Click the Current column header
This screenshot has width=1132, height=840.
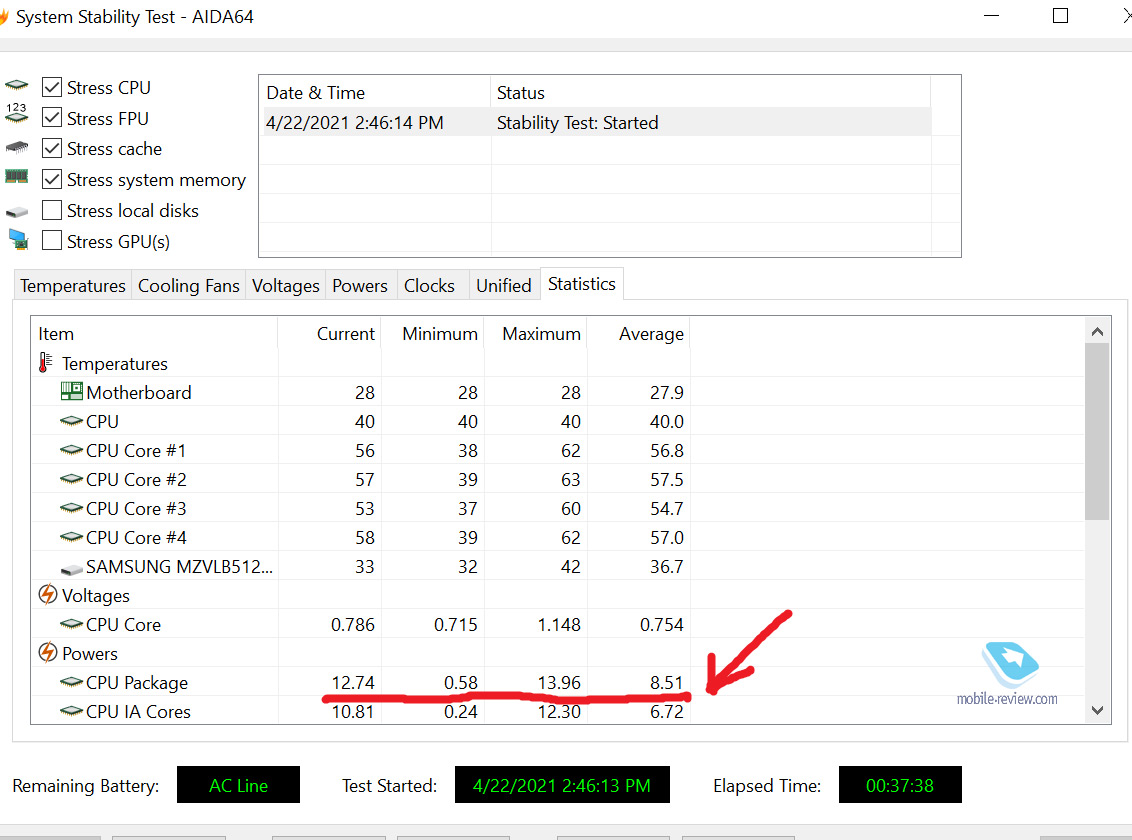(329, 333)
